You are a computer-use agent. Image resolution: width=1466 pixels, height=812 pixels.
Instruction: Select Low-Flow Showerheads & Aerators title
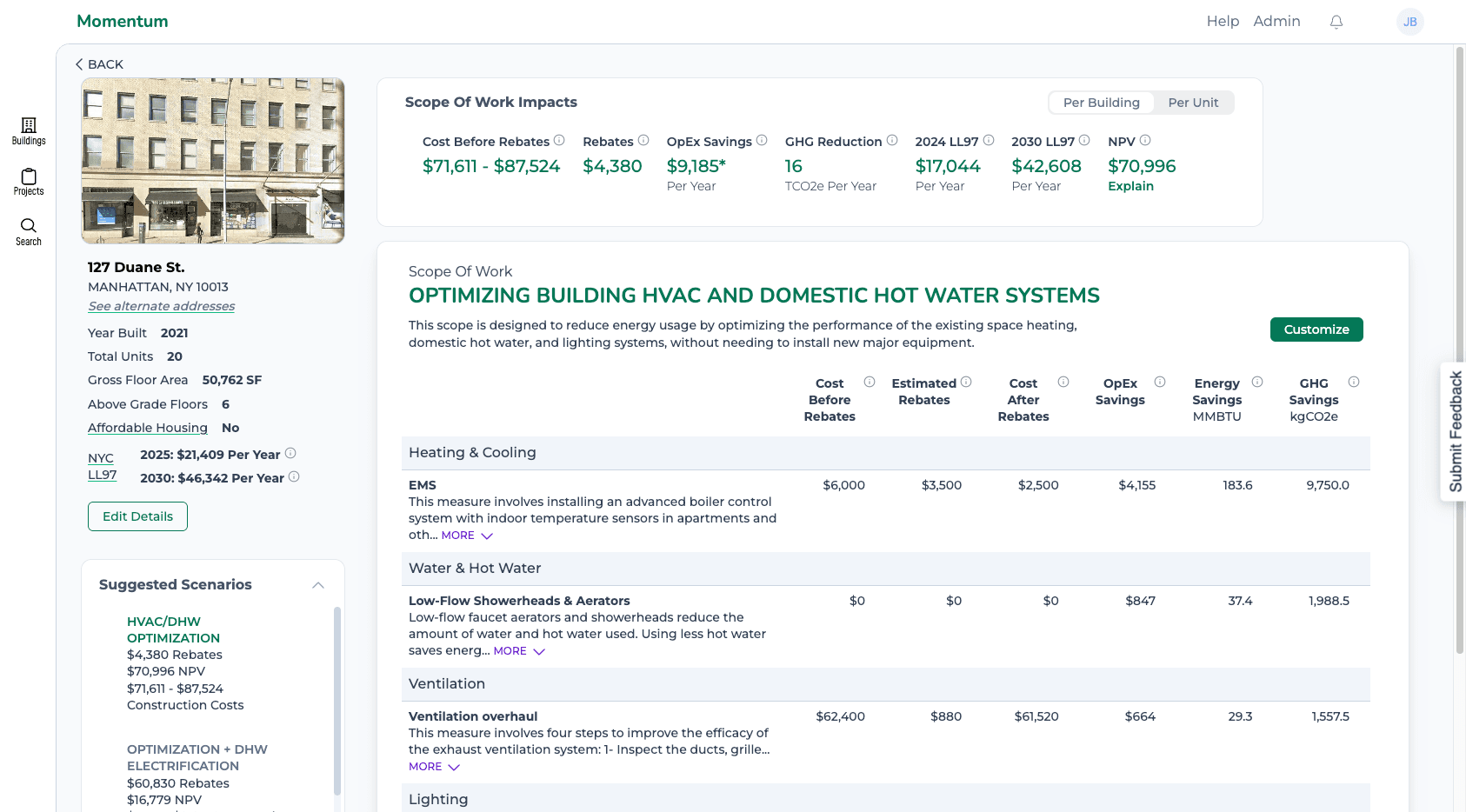point(519,601)
